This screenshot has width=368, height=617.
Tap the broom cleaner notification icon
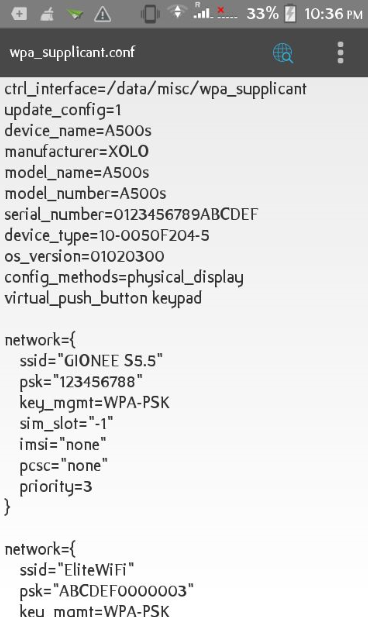(47, 15)
